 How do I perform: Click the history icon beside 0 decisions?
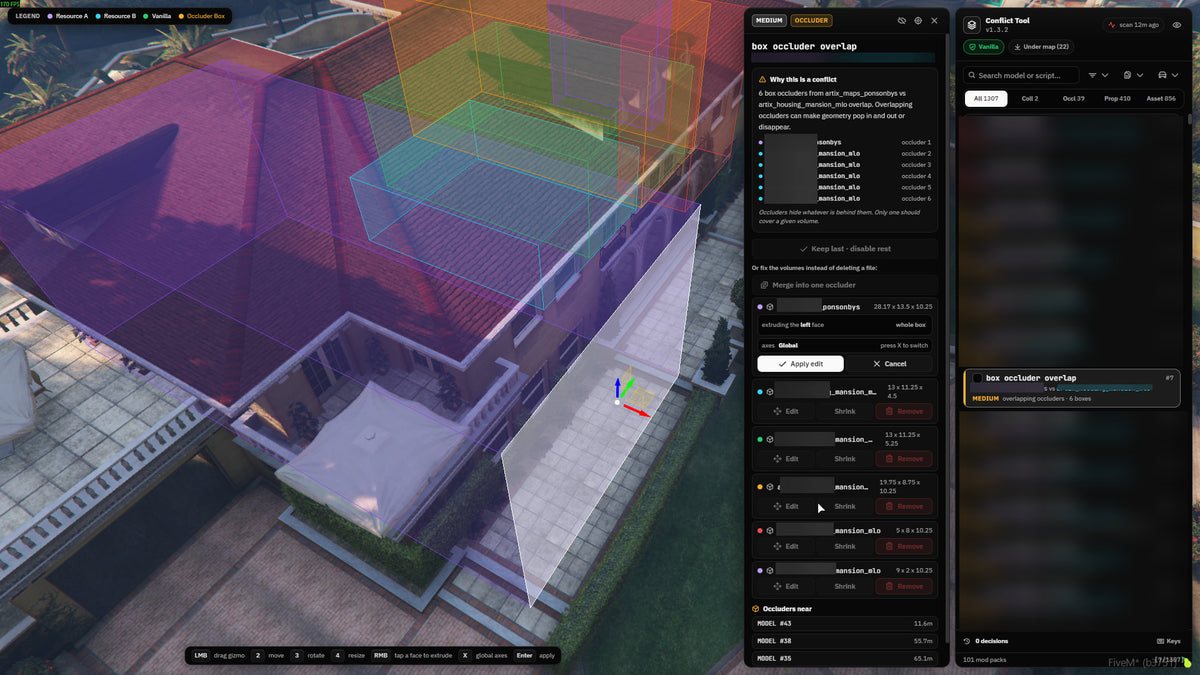coord(967,641)
